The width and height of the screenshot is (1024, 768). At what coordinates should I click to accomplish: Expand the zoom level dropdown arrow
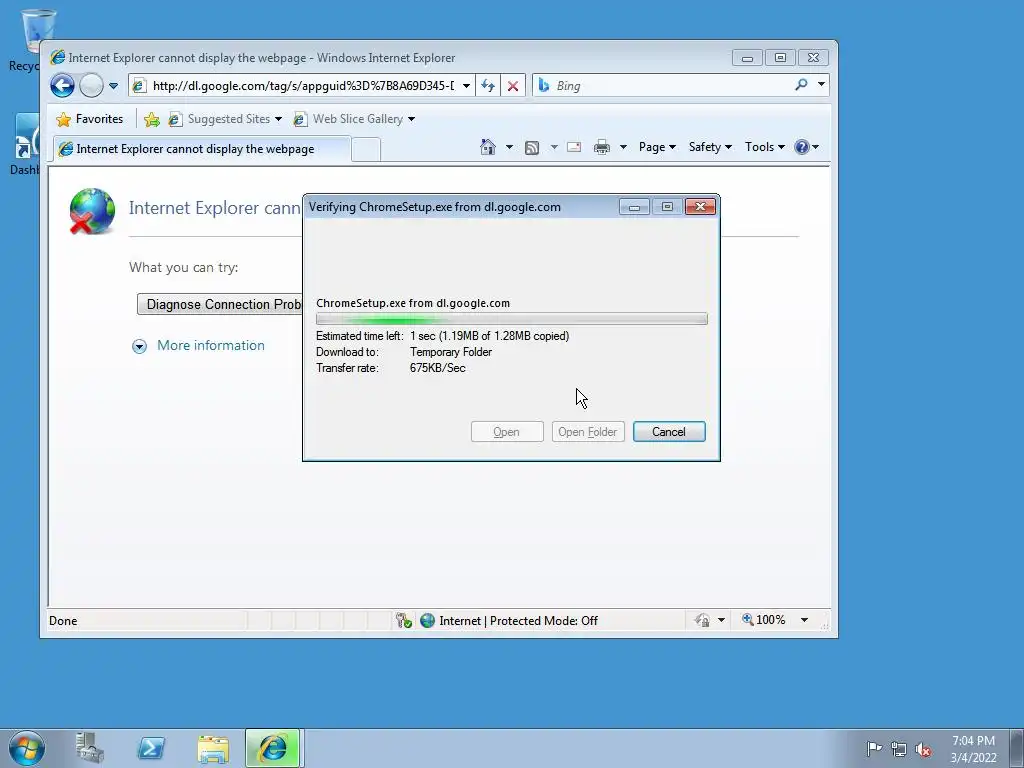click(x=805, y=620)
